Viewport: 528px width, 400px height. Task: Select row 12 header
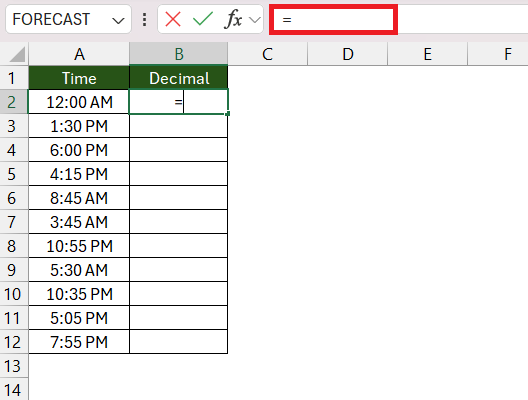click(x=14, y=342)
